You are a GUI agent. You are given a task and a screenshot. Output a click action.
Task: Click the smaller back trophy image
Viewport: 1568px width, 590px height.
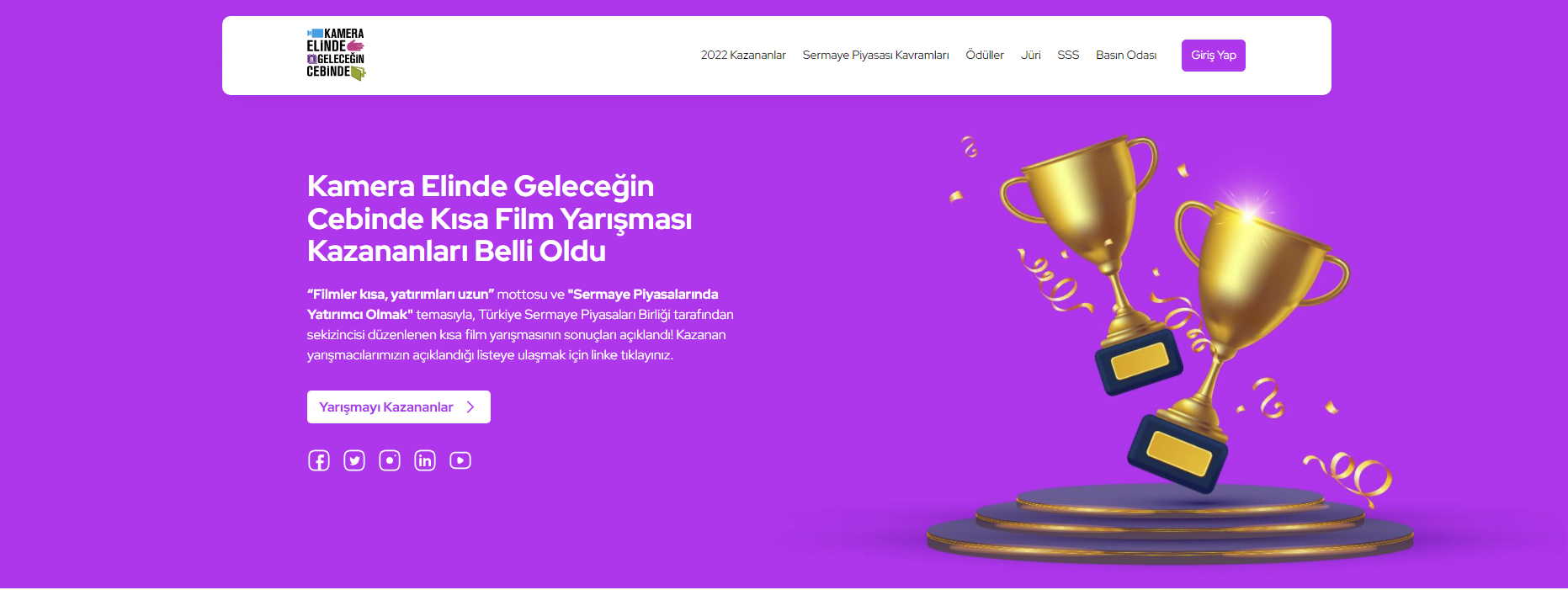(x=1086, y=261)
